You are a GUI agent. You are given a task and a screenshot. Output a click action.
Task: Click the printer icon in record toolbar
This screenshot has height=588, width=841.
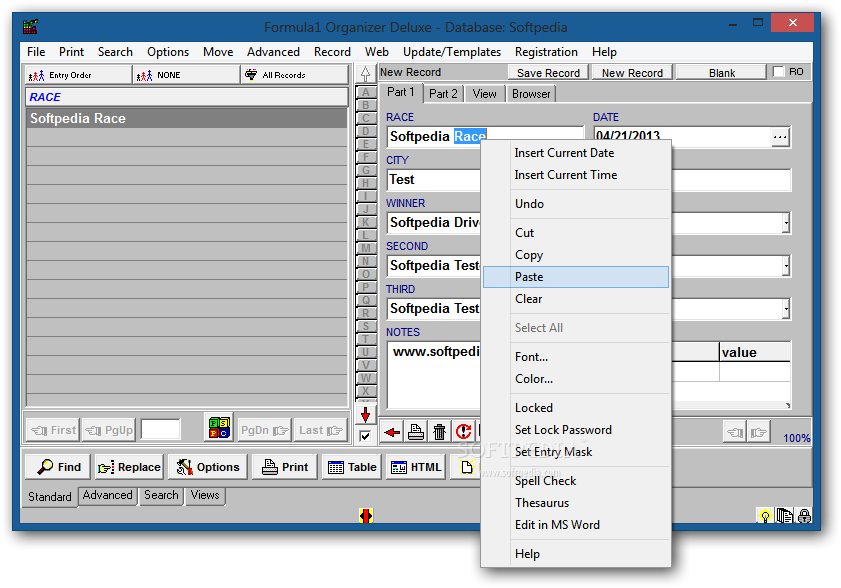point(416,431)
